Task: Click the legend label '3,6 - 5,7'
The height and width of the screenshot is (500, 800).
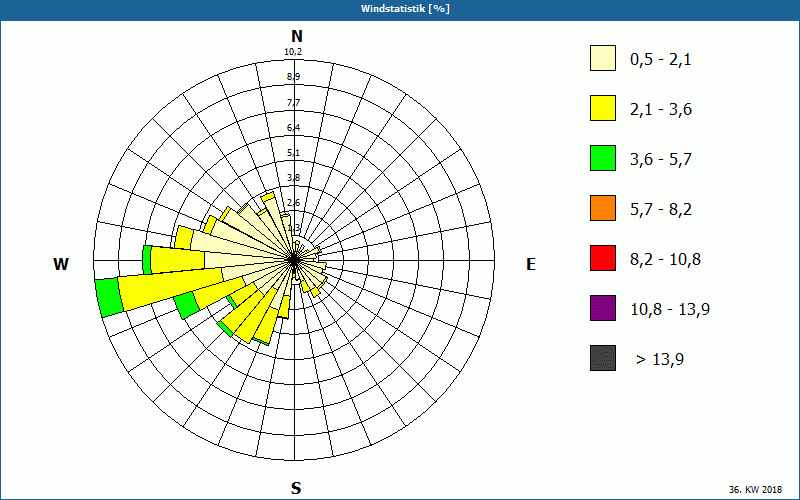Action: click(661, 160)
